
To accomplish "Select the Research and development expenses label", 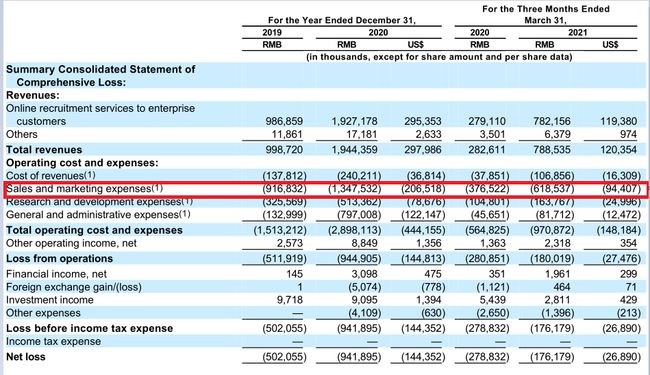I will click(99, 202).
